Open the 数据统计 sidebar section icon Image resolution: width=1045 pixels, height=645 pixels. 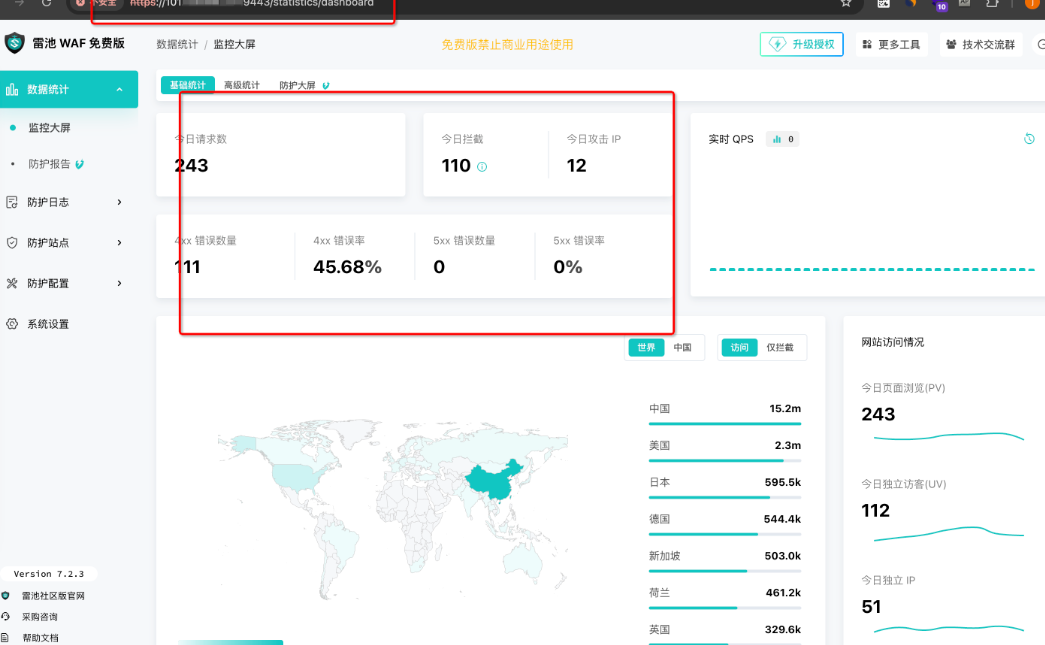(x=12, y=89)
